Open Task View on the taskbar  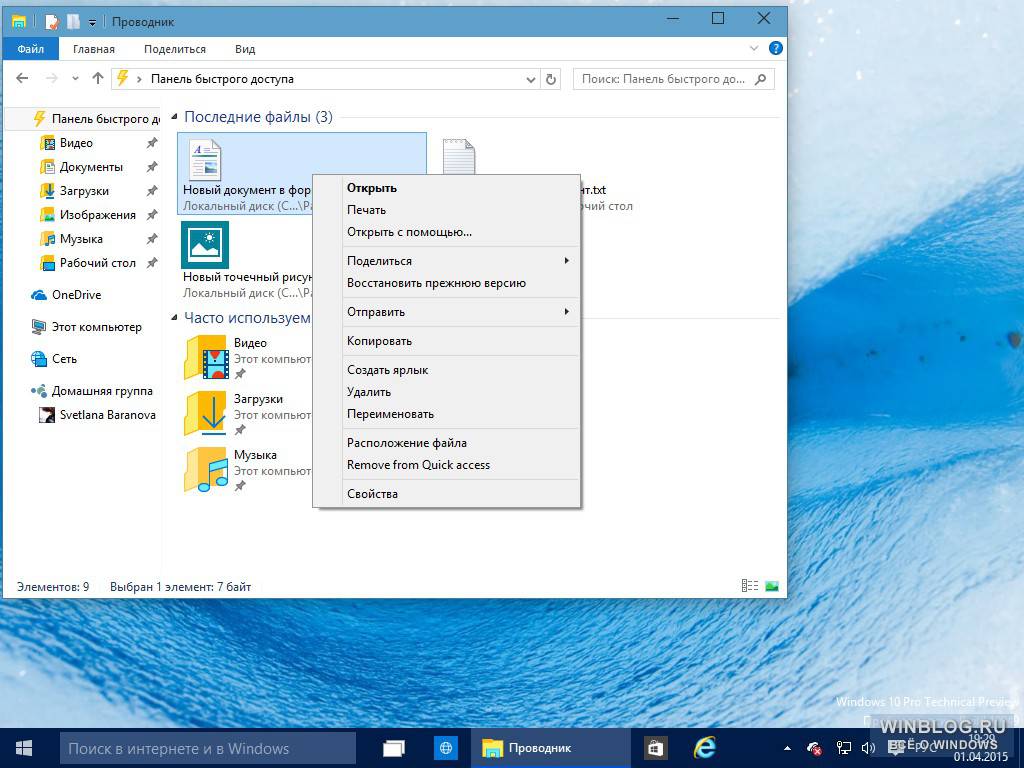pos(394,748)
